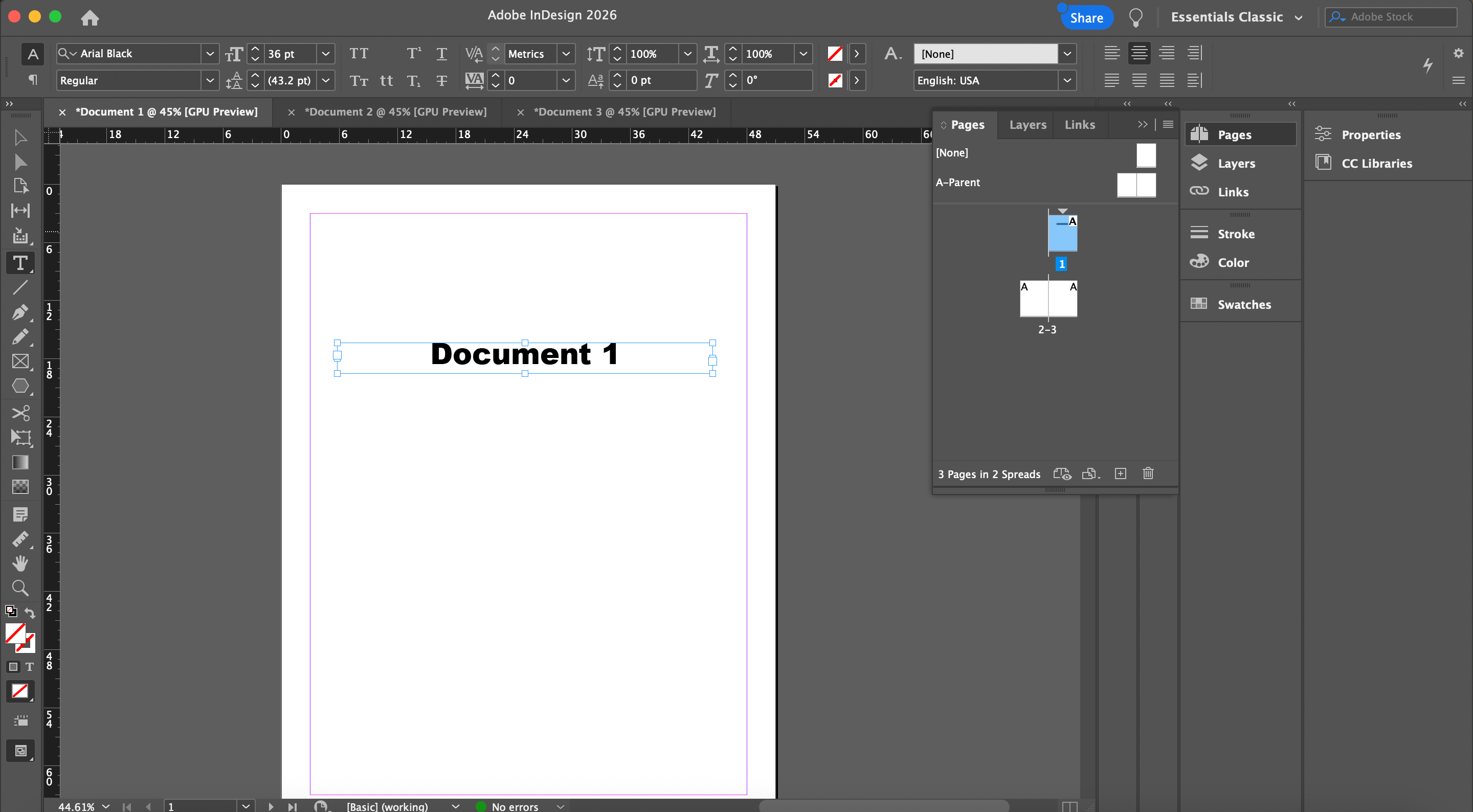Select the Rectangle Frame tool
Viewport: 1473px width, 812px height.
[20, 362]
